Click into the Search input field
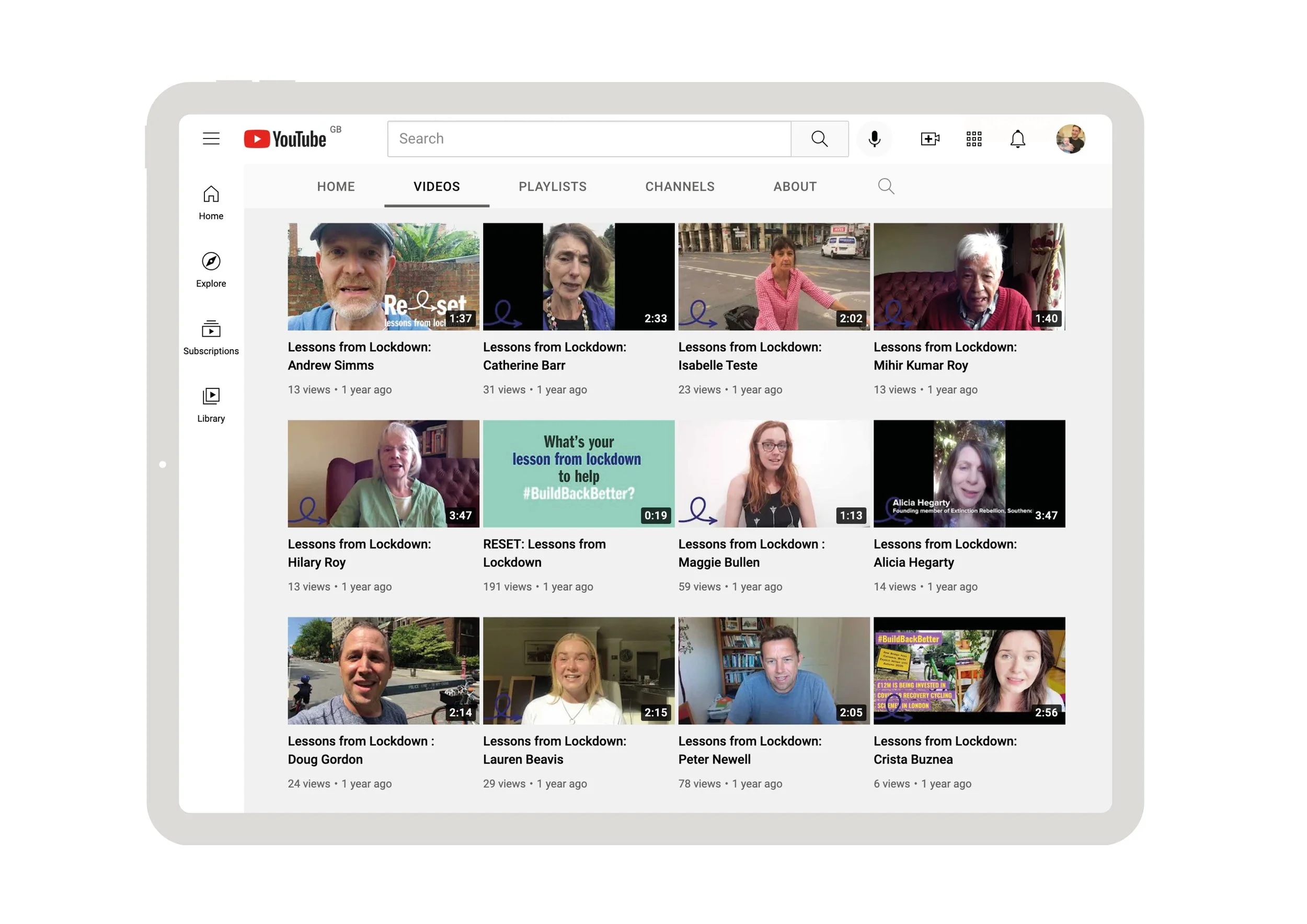 point(589,139)
